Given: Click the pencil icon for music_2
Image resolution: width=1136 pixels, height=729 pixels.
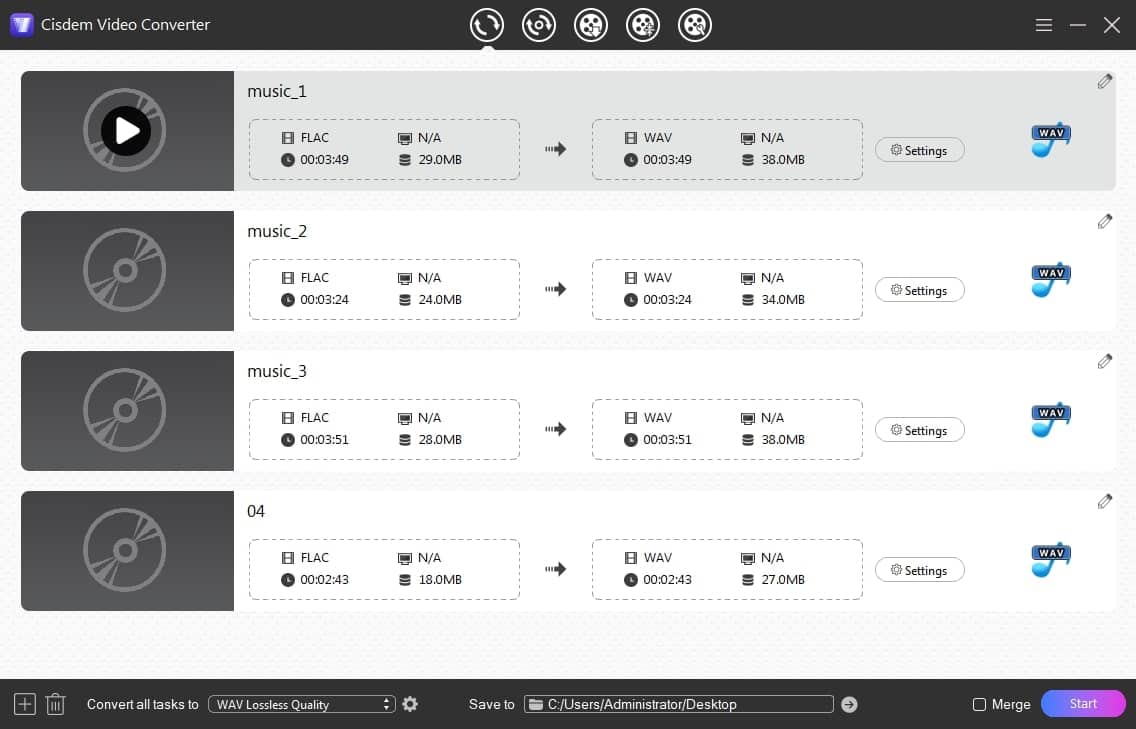Looking at the screenshot, I should 1104,221.
